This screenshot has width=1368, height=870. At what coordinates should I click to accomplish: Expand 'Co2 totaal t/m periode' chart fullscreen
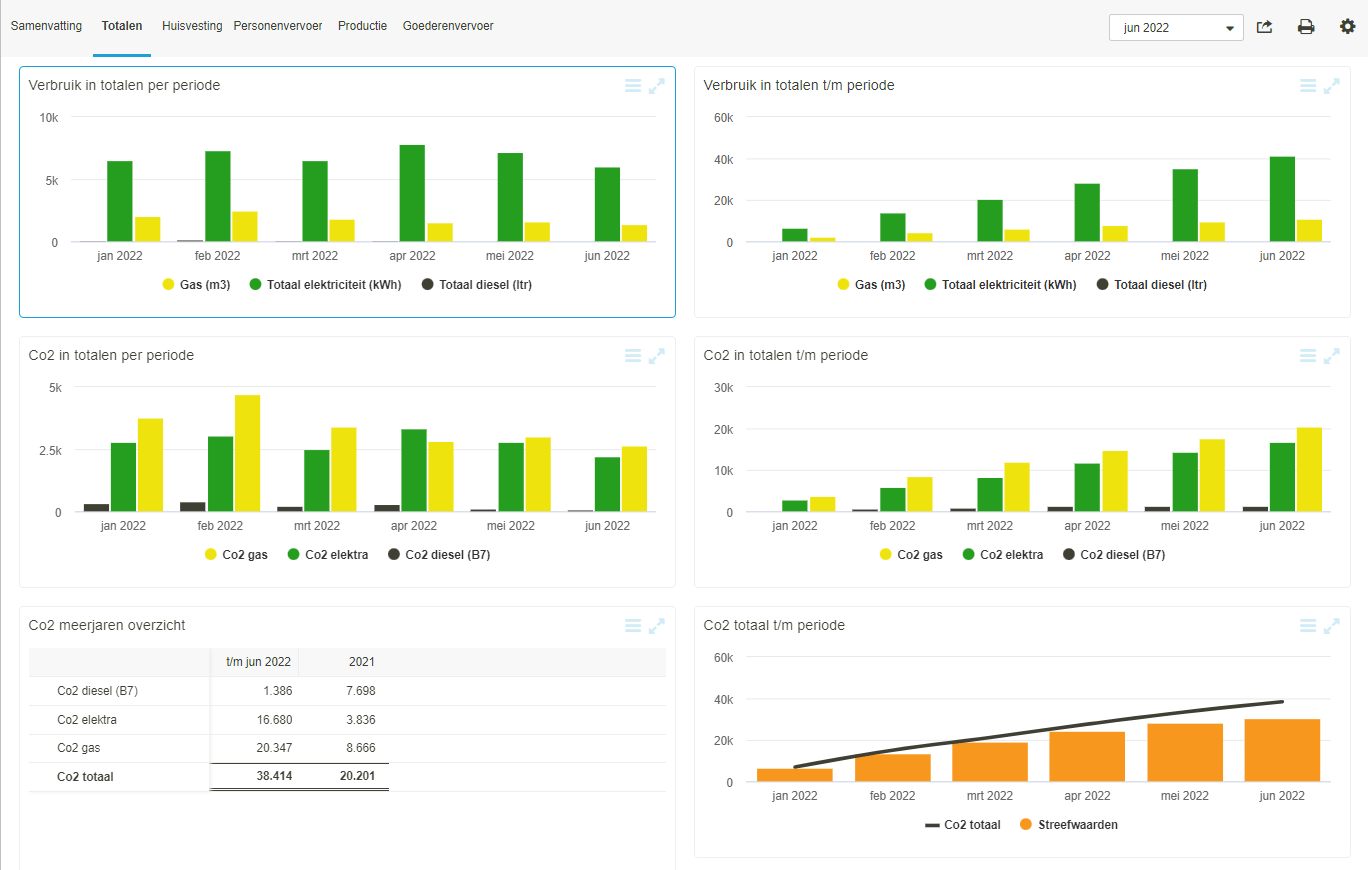(1332, 626)
